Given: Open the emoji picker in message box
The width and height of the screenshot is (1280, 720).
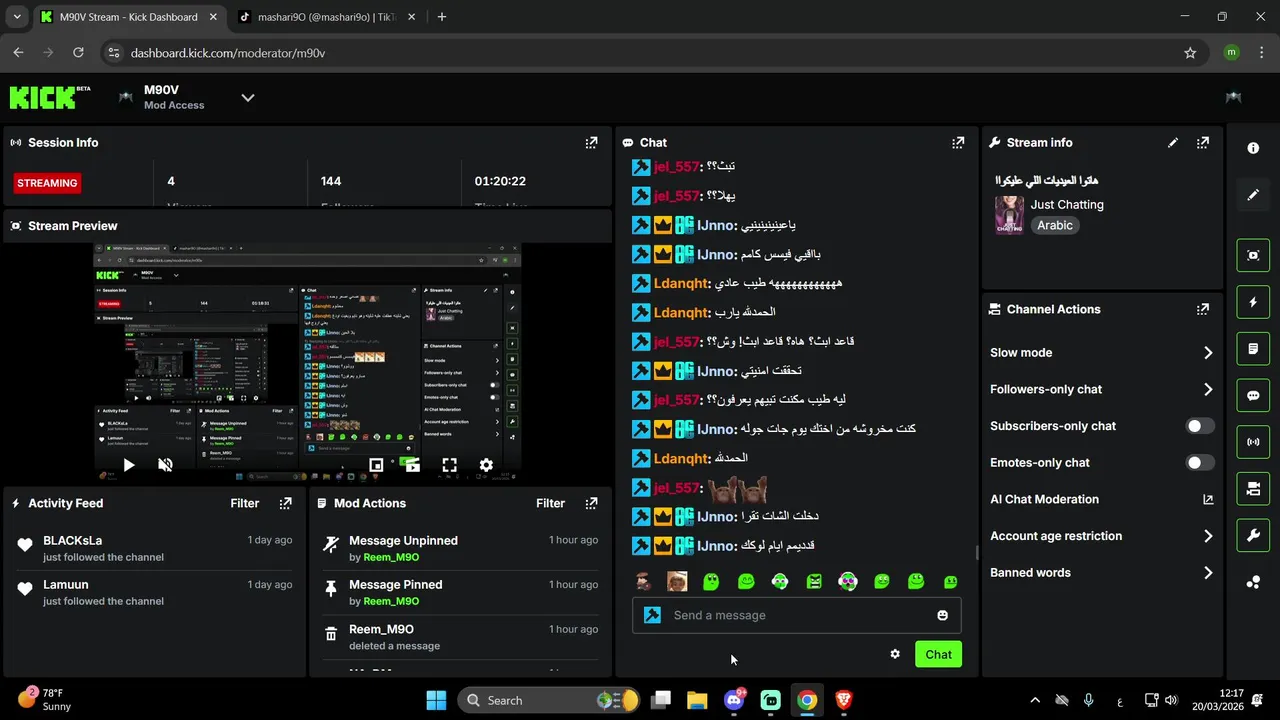Looking at the screenshot, I should pos(942,615).
